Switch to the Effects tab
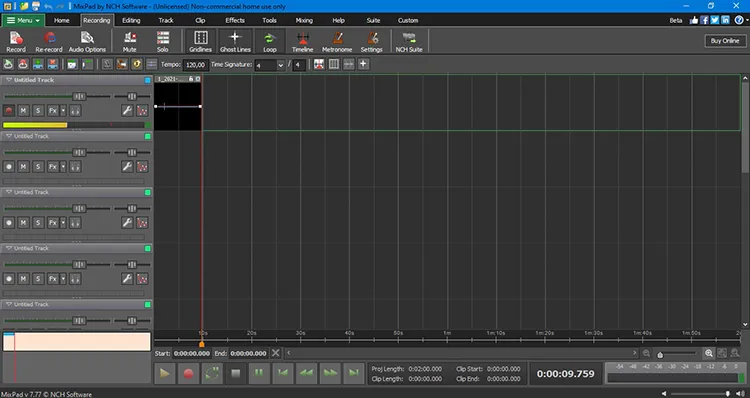Screen dimensions: 750x398 [x=235, y=20]
